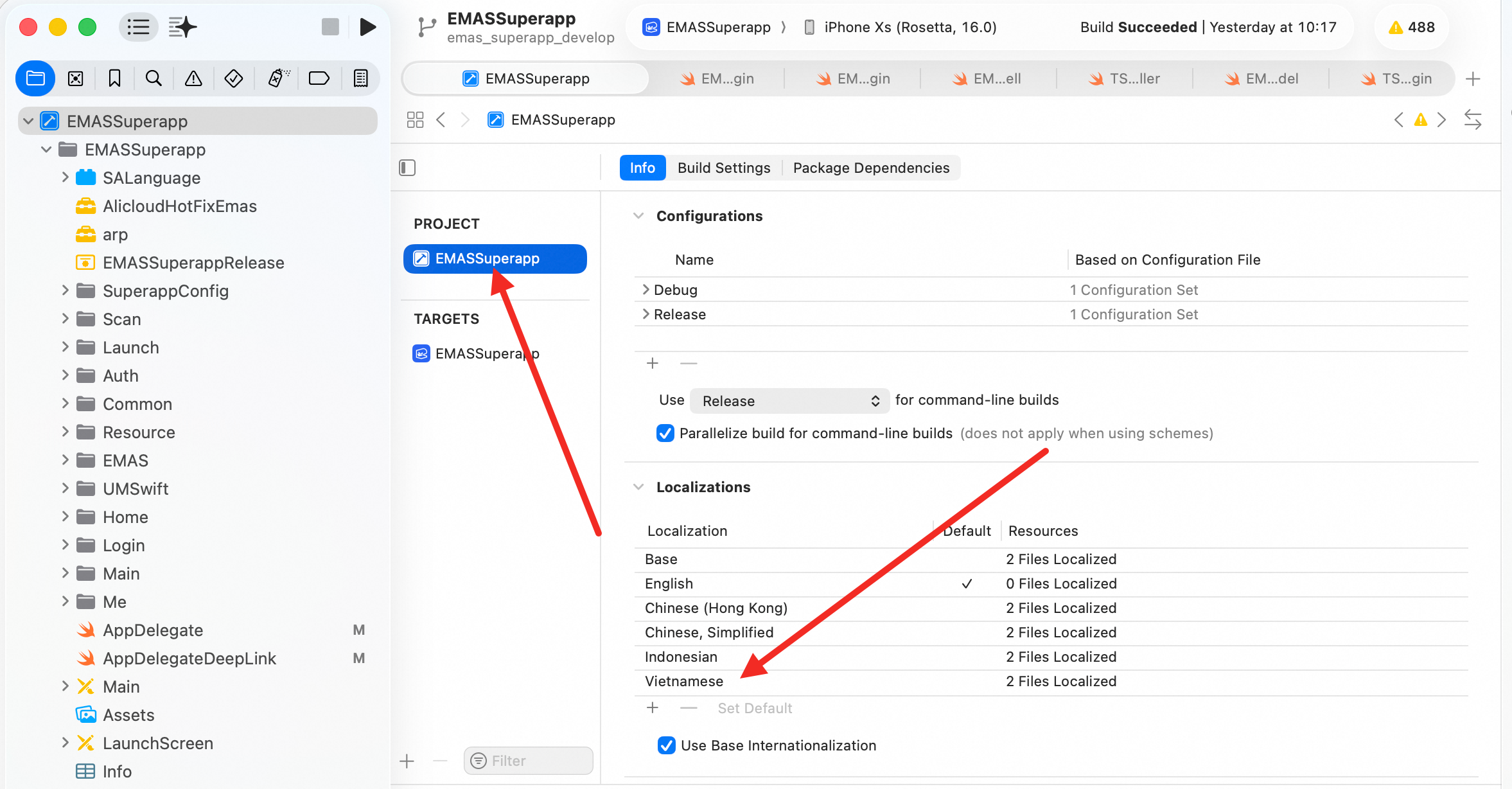1512x789 pixels.
Task: Click the swap arrows icon in the jump bar
Action: [1473, 120]
